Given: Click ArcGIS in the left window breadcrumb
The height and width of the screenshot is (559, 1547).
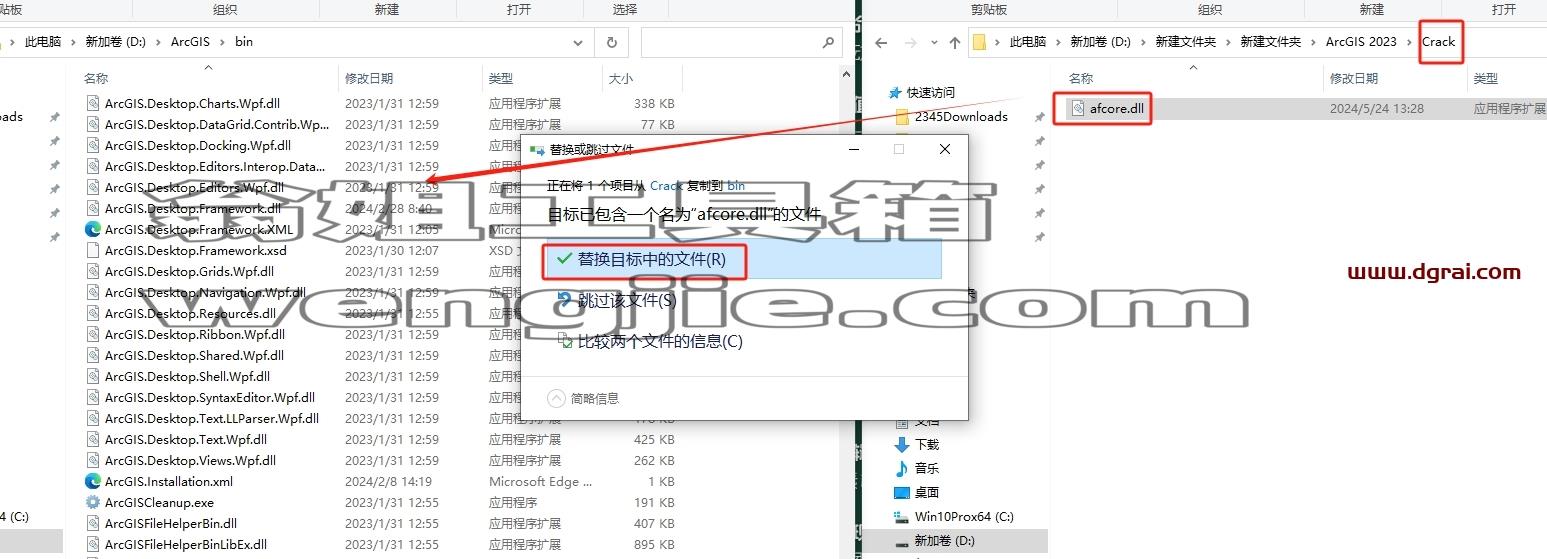Looking at the screenshot, I should coord(190,42).
